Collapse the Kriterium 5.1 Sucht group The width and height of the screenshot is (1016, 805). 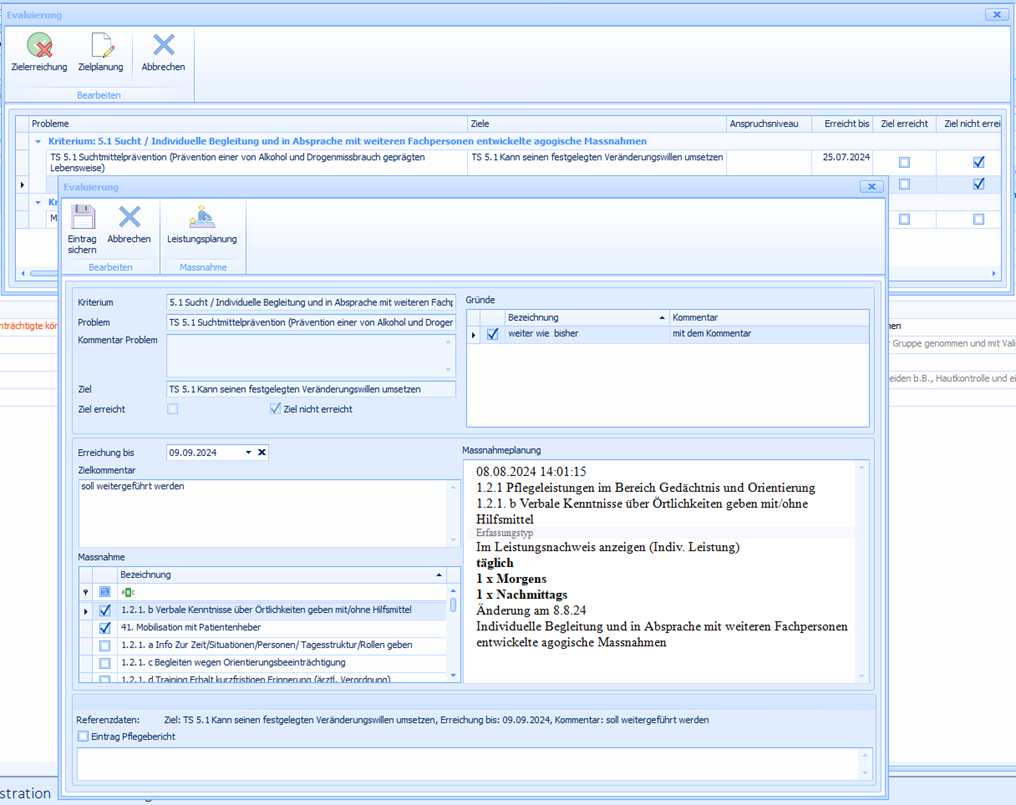pos(38,142)
